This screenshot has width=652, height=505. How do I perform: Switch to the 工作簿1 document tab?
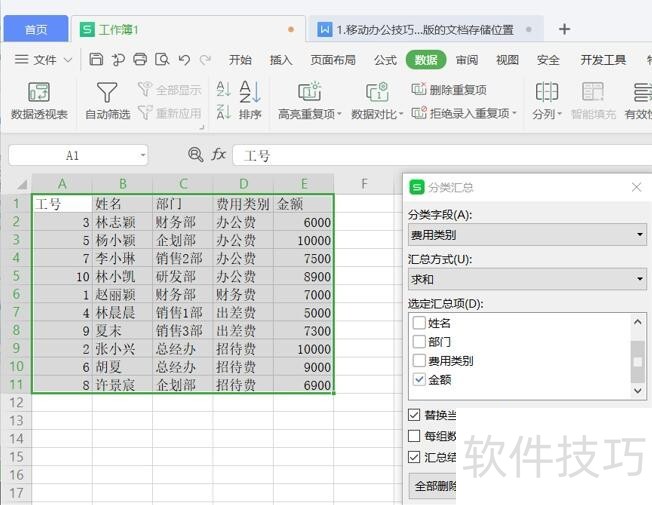click(x=188, y=29)
